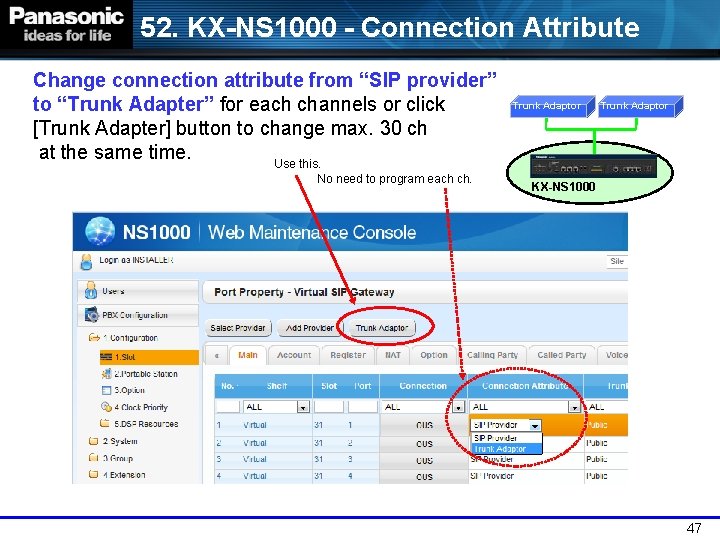This screenshot has height=540, width=720.
Task: Select 1.Slot in the tree
Action: 149,357
